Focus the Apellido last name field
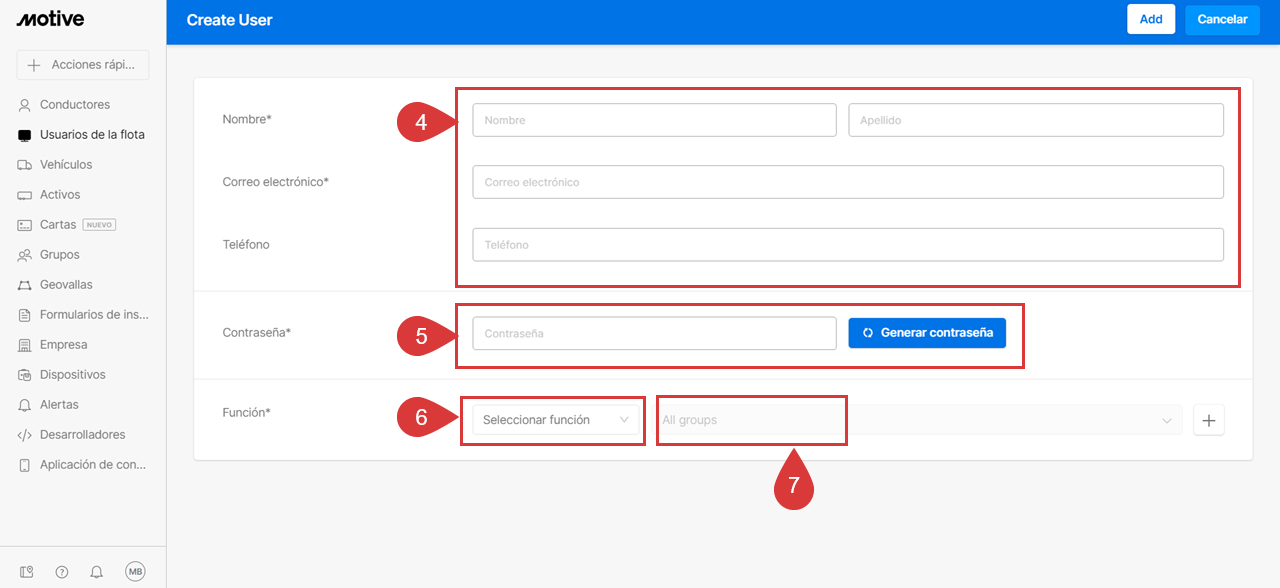This screenshot has width=1280, height=588. click(x=1036, y=120)
